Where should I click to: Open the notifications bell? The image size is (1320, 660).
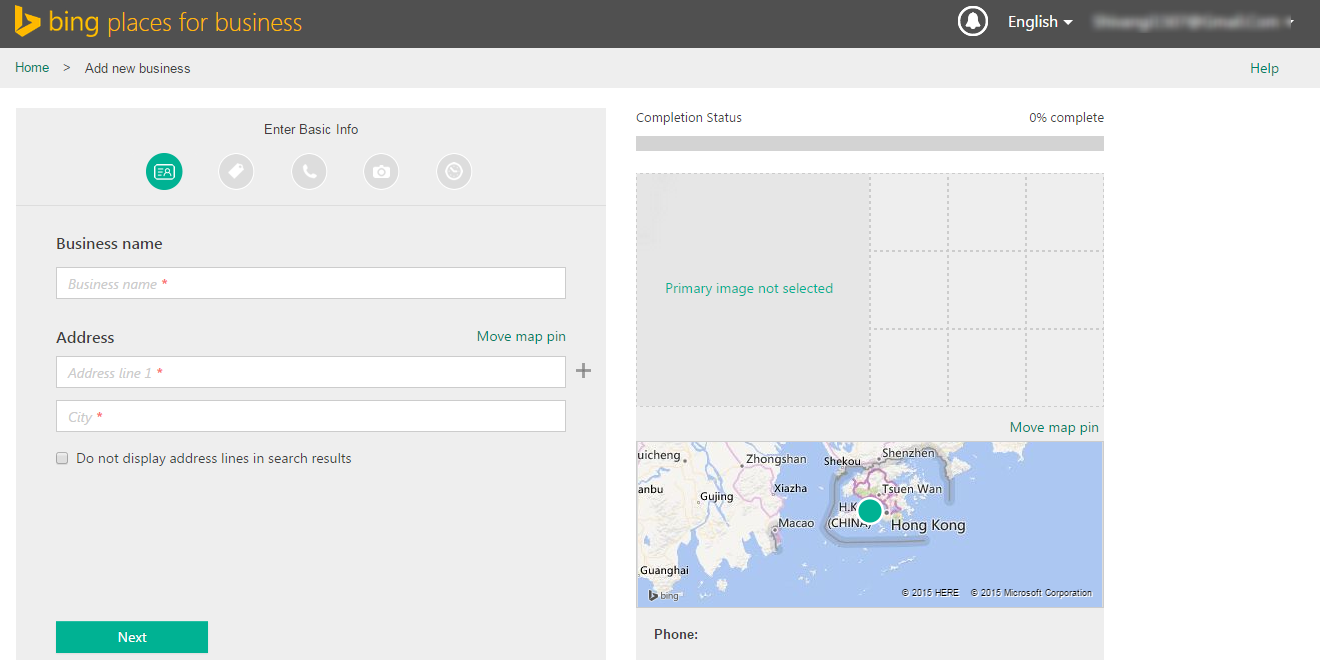pyautogui.click(x=973, y=21)
